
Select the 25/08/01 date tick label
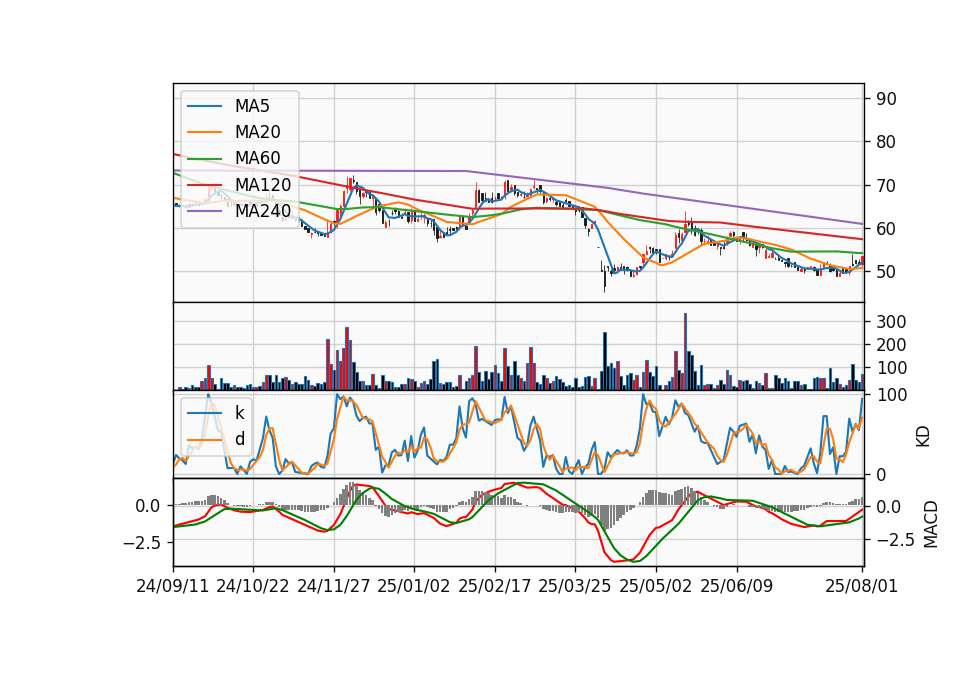click(861, 586)
